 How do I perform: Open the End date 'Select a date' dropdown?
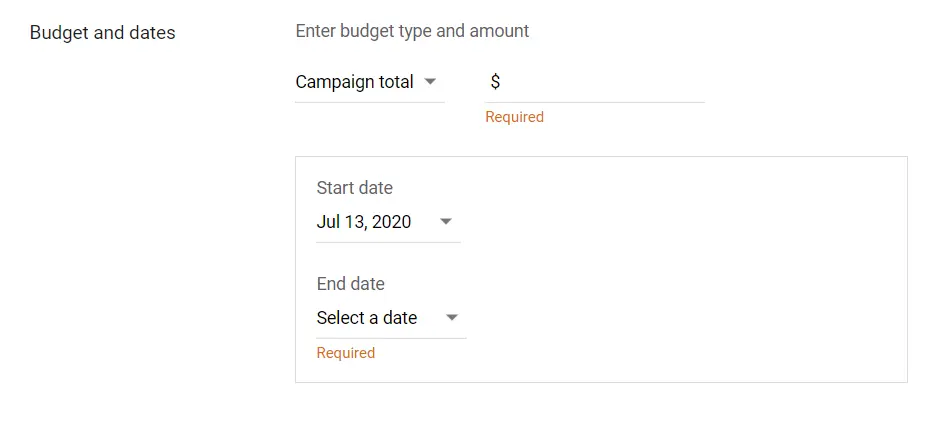[389, 318]
